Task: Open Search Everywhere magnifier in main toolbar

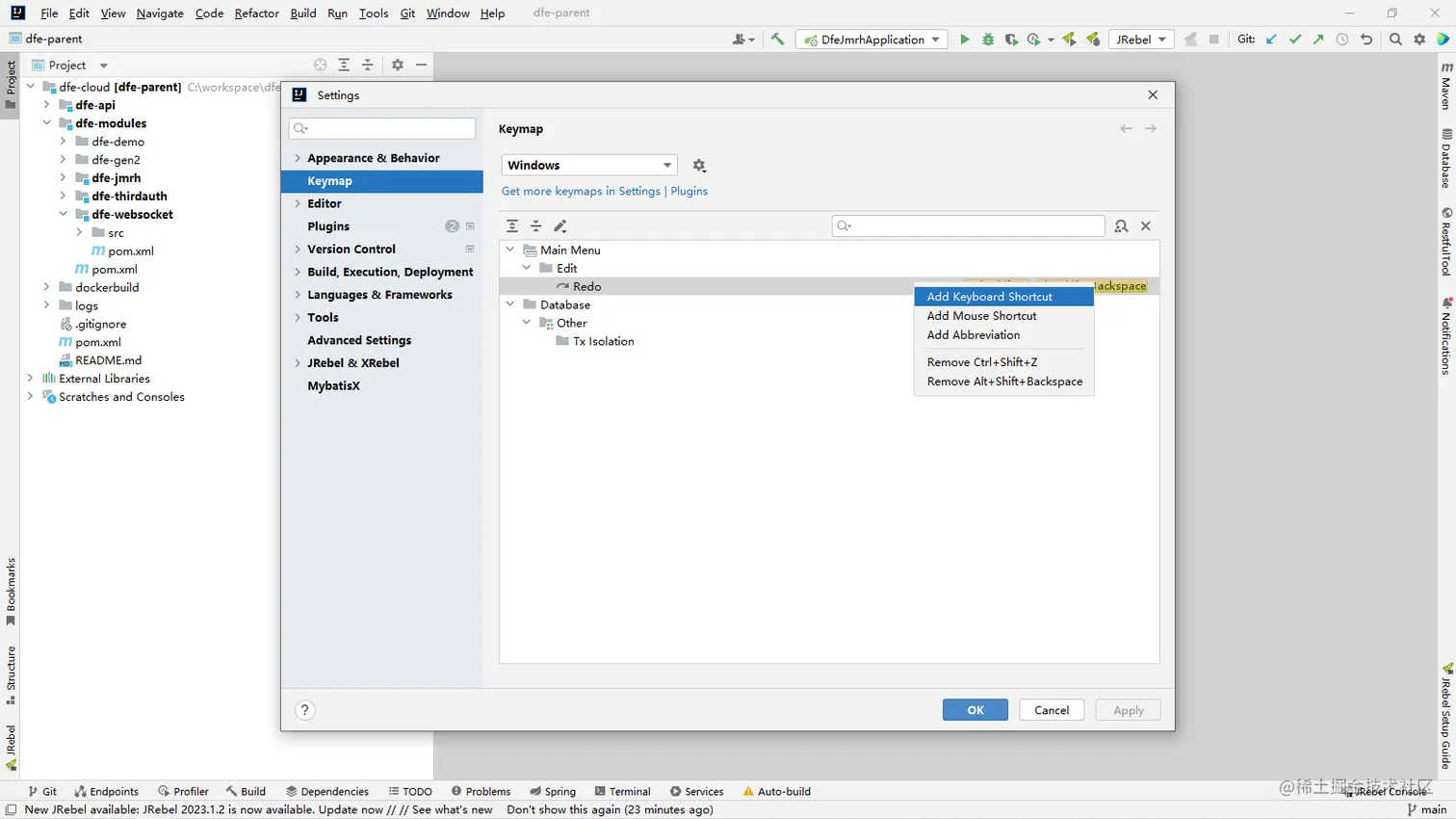Action: click(1395, 40)
